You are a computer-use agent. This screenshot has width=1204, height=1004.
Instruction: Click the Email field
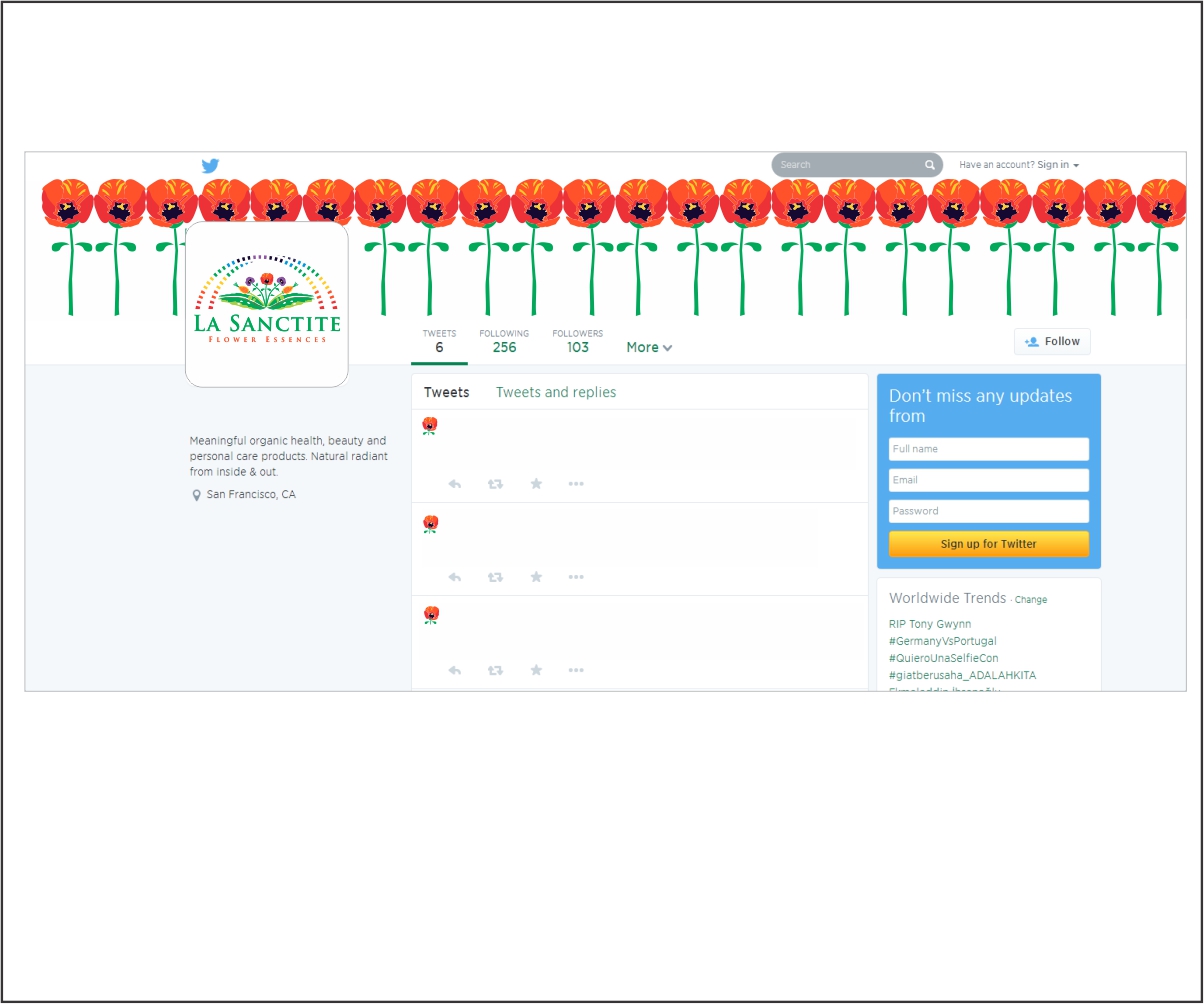989,480
